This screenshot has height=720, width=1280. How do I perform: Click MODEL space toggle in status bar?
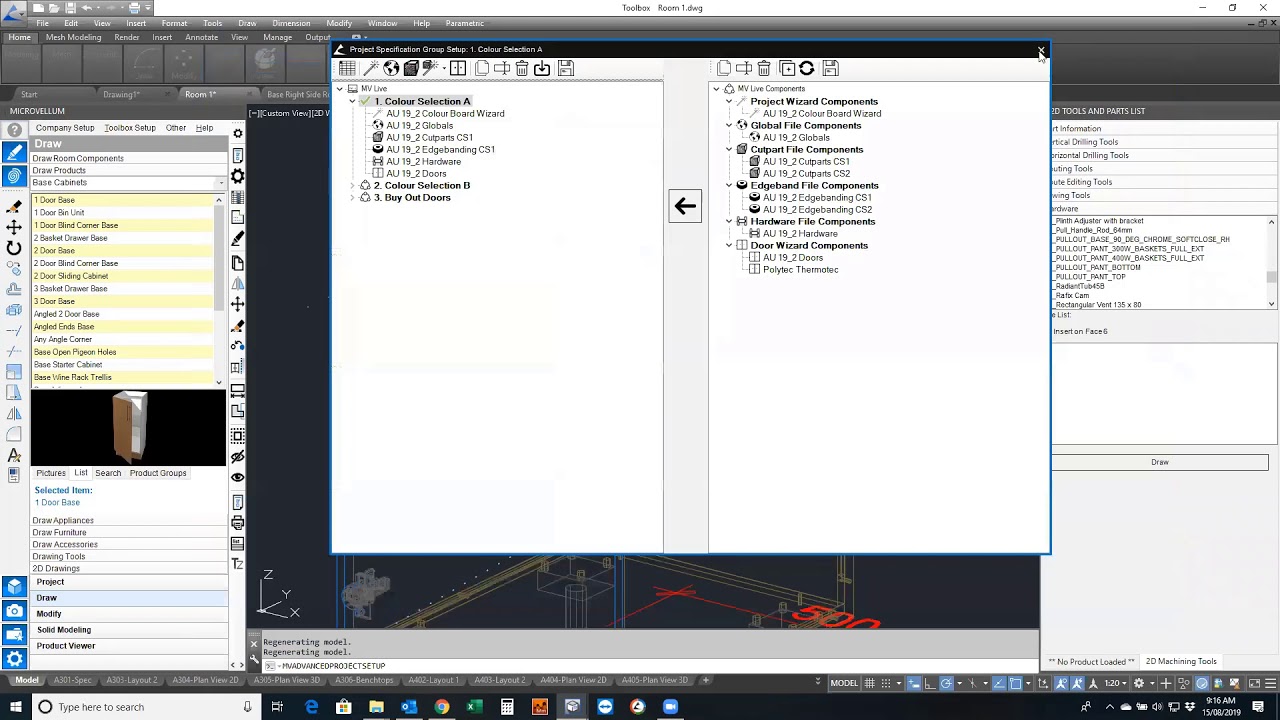(x=844, y=683)
